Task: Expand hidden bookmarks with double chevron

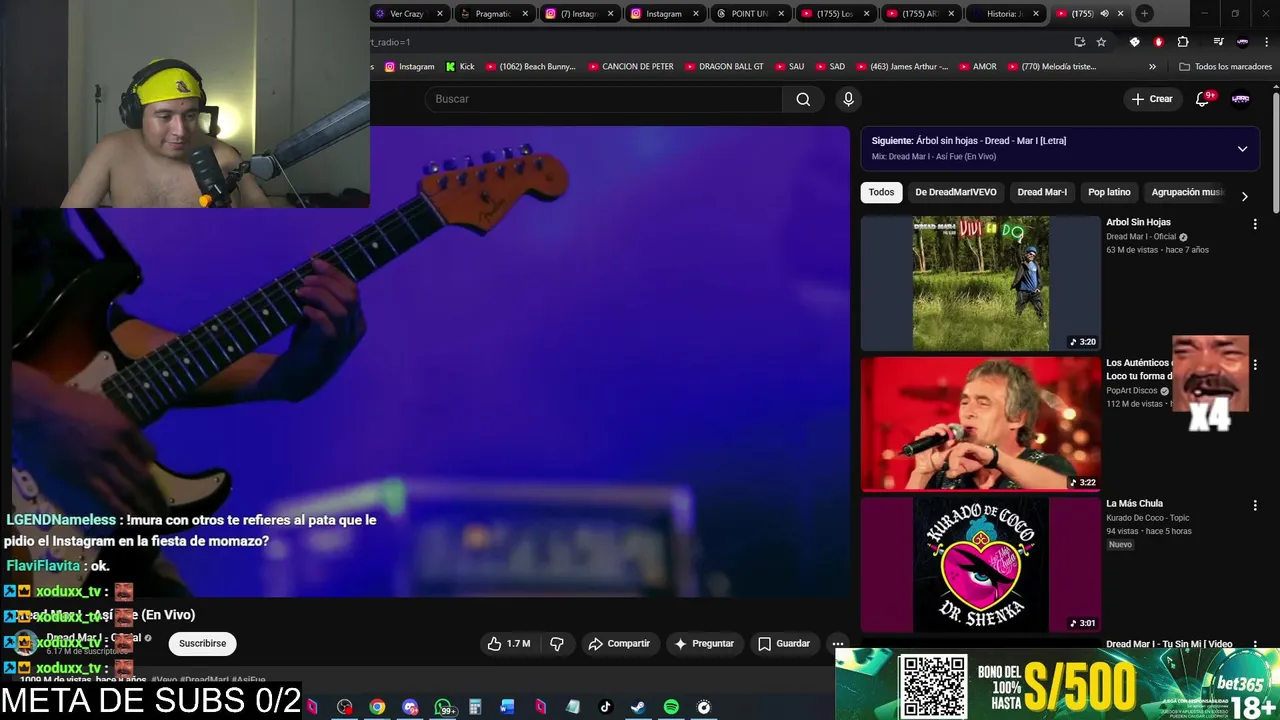Action: (x=1152, y=66)
